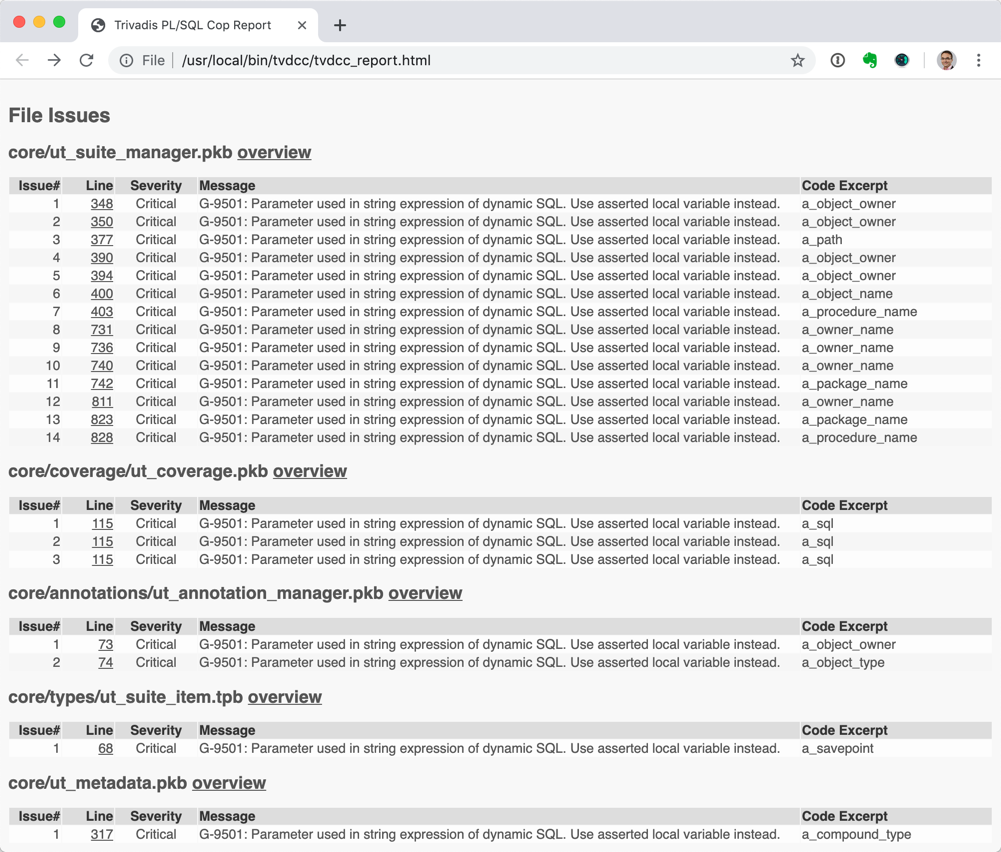Select a_owner_name excerpt on line 731 row

click(x=847, y=329)
